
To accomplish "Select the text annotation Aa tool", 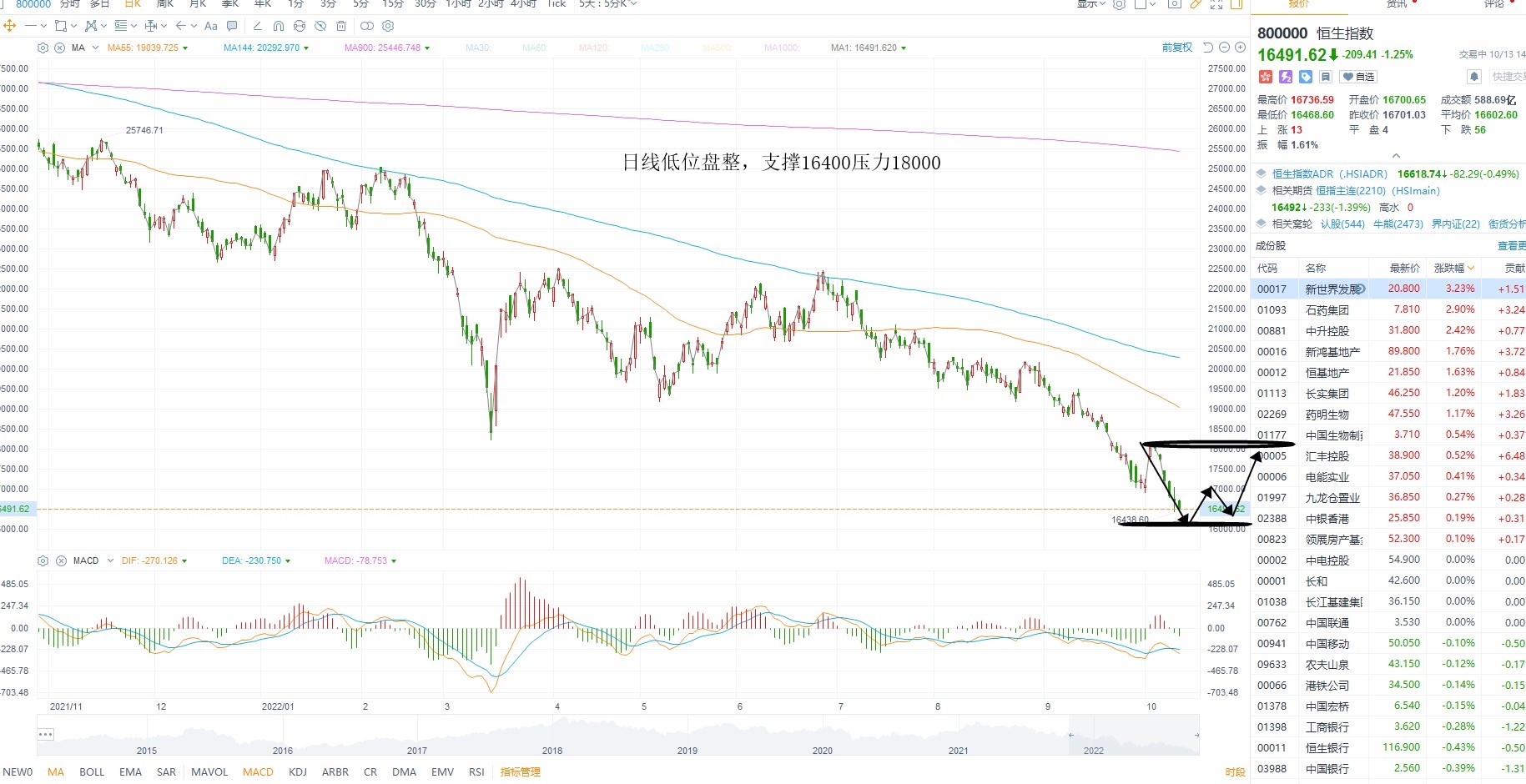I will pos(210,26).
